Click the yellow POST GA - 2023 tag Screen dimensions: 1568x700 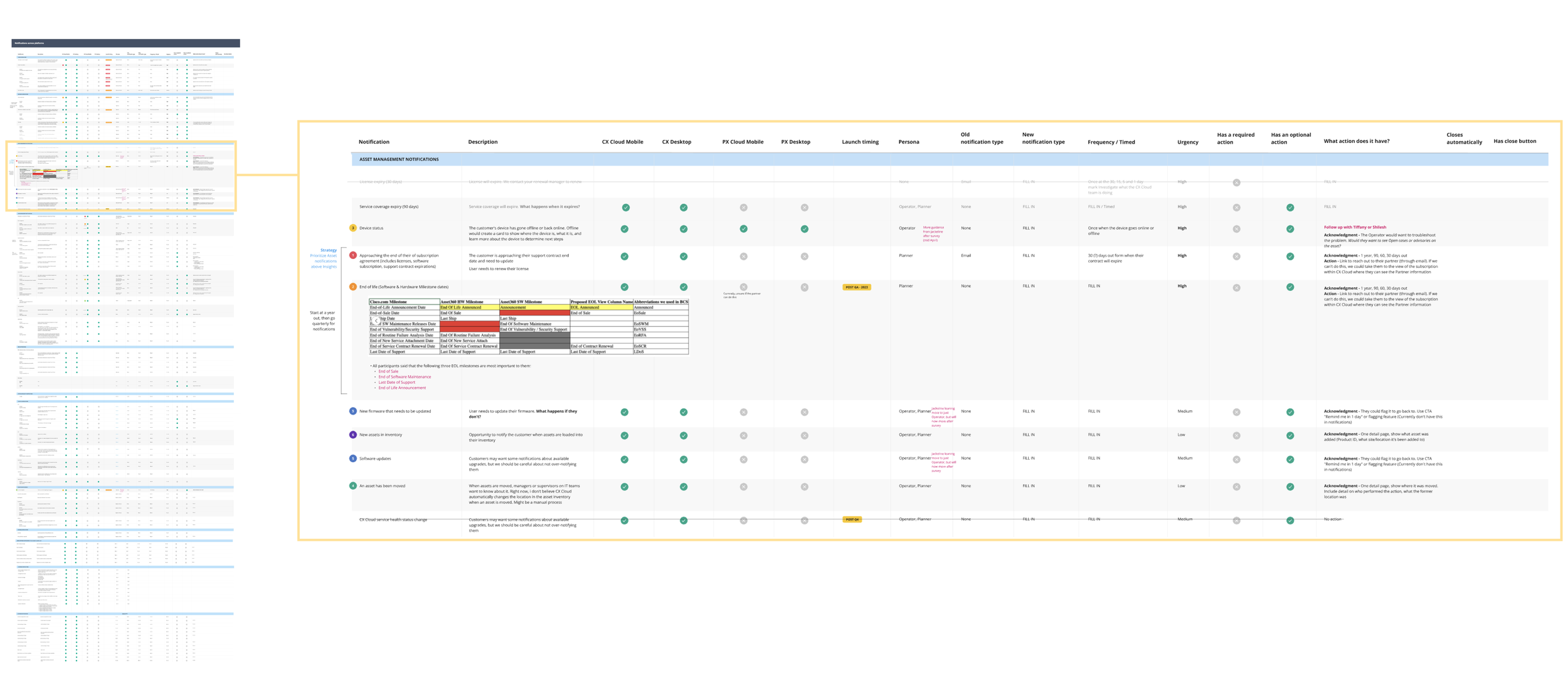pos(856,287)
